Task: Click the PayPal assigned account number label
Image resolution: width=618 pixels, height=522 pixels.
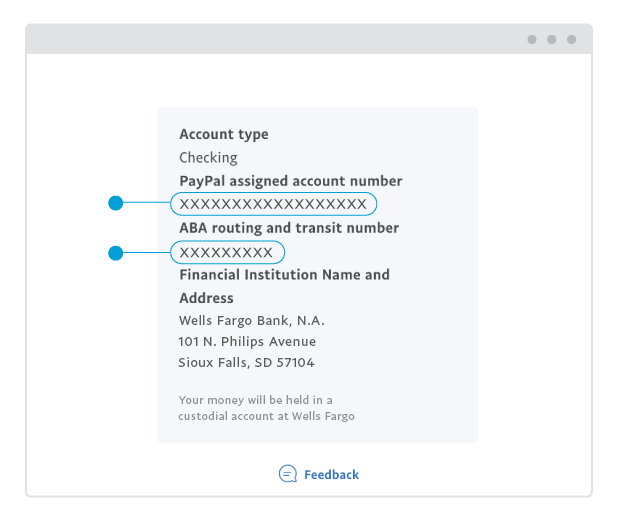Action: [290, 181]
